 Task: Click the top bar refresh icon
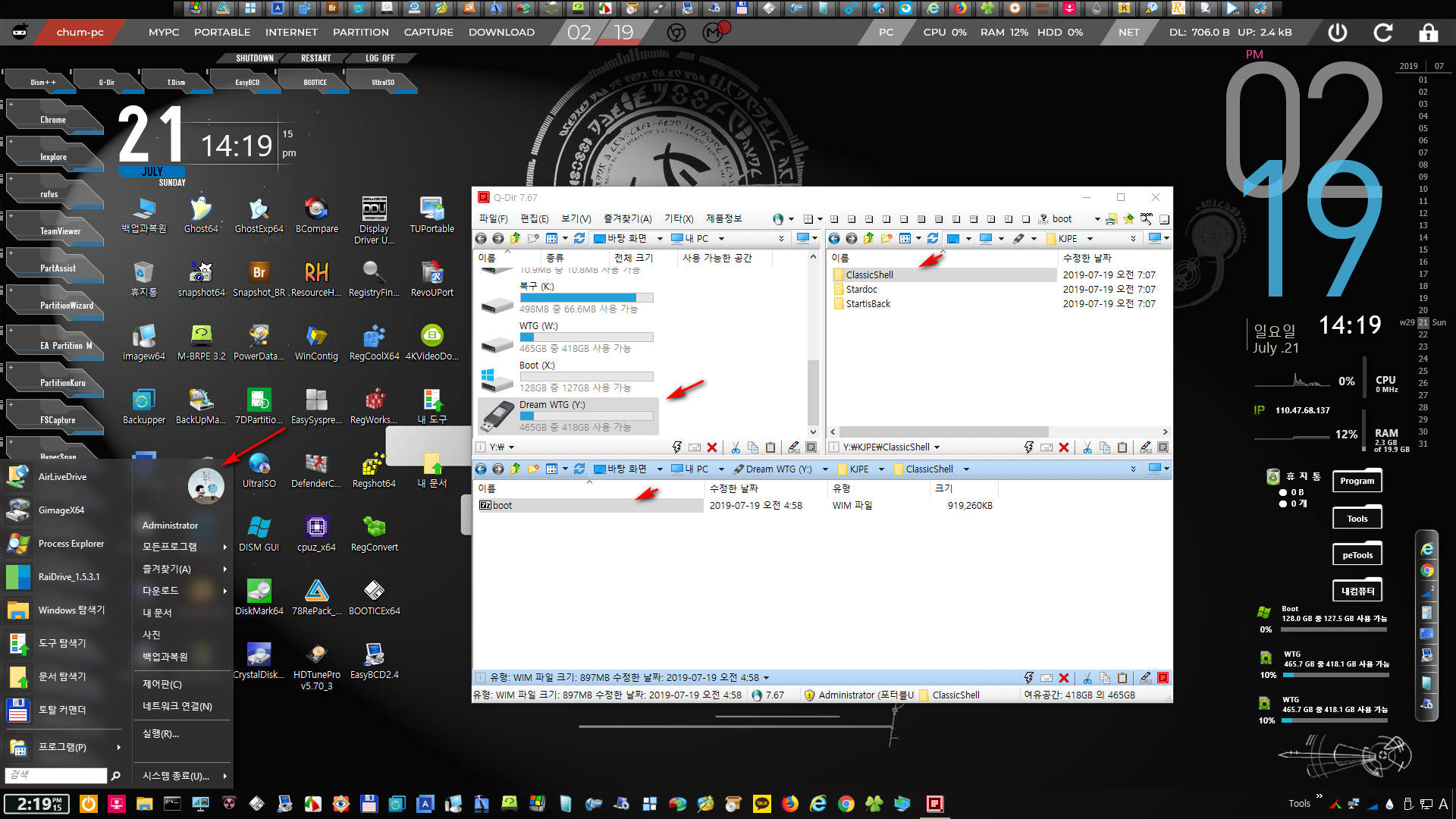pos(1383,33)
